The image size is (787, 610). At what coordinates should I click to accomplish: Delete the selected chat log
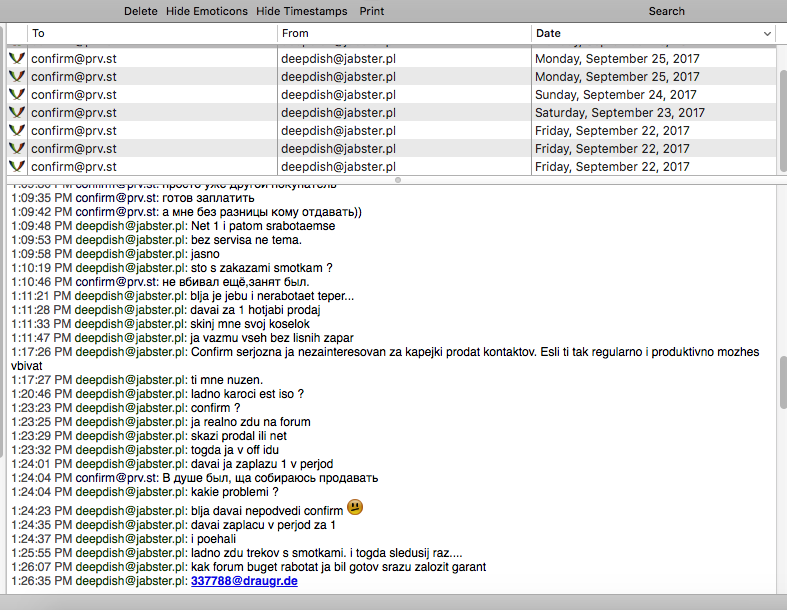pyautogui.click(x=141, y=11)
